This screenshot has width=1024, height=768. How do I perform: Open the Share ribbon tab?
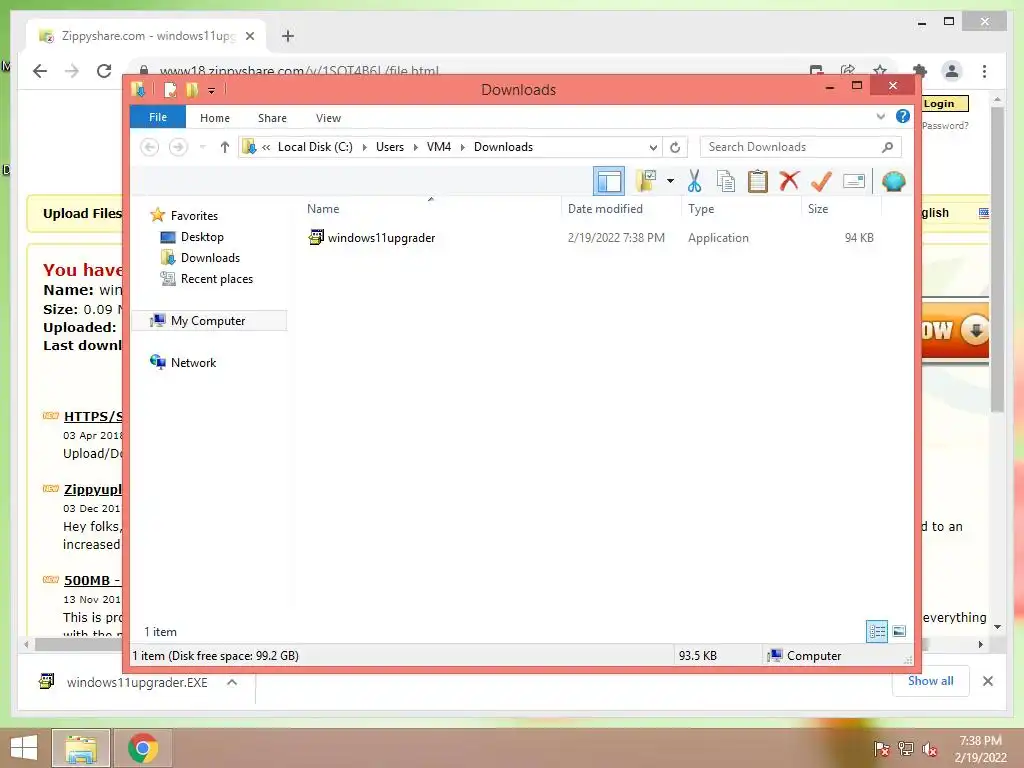(272, 118)
